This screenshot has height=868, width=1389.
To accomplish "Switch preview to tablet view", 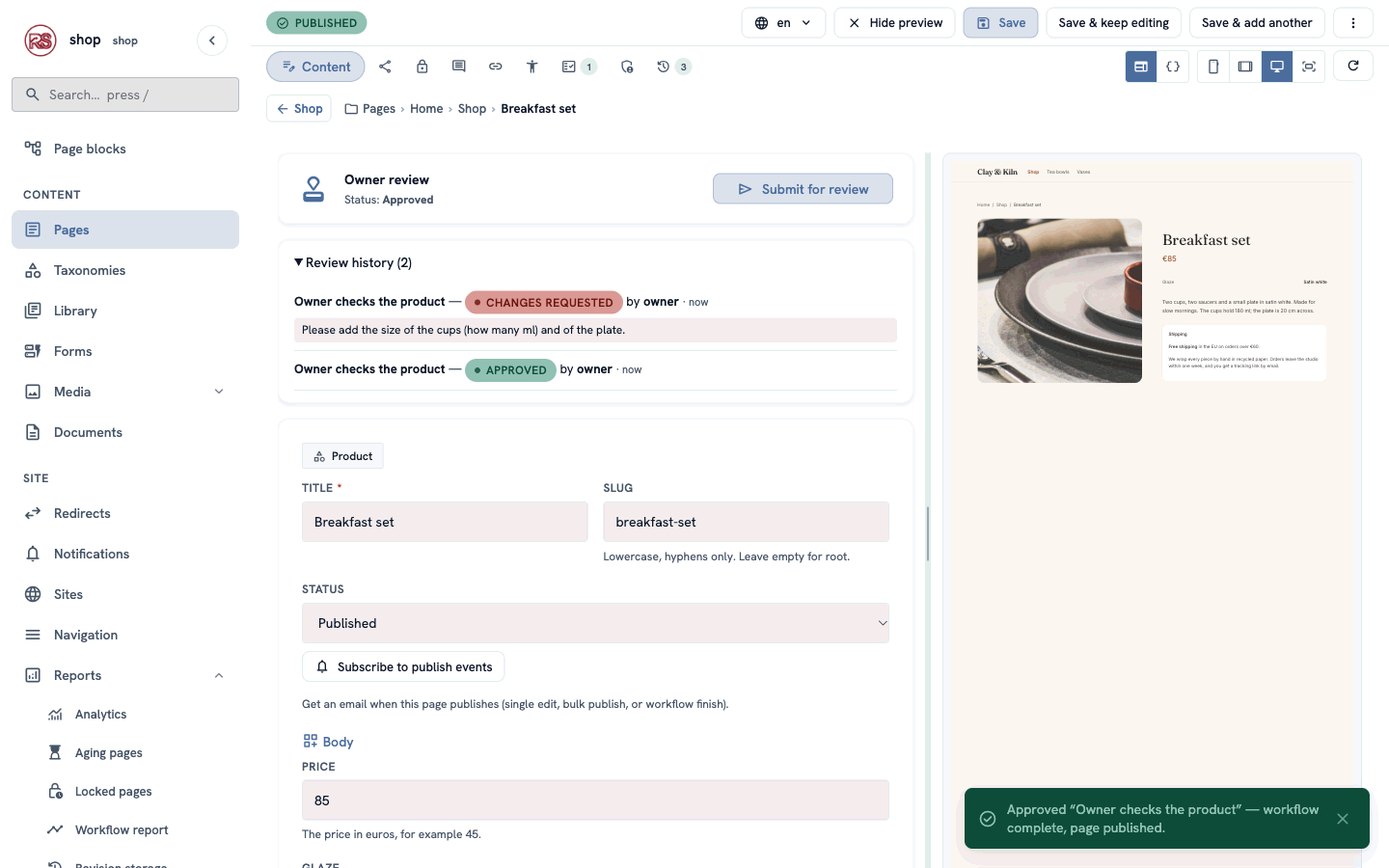I will click(x=1245, y=67).
